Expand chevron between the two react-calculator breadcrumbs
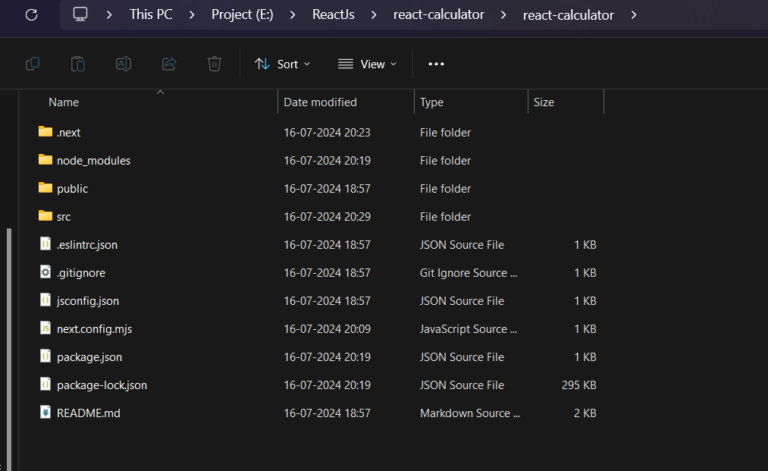 point(504,15)
